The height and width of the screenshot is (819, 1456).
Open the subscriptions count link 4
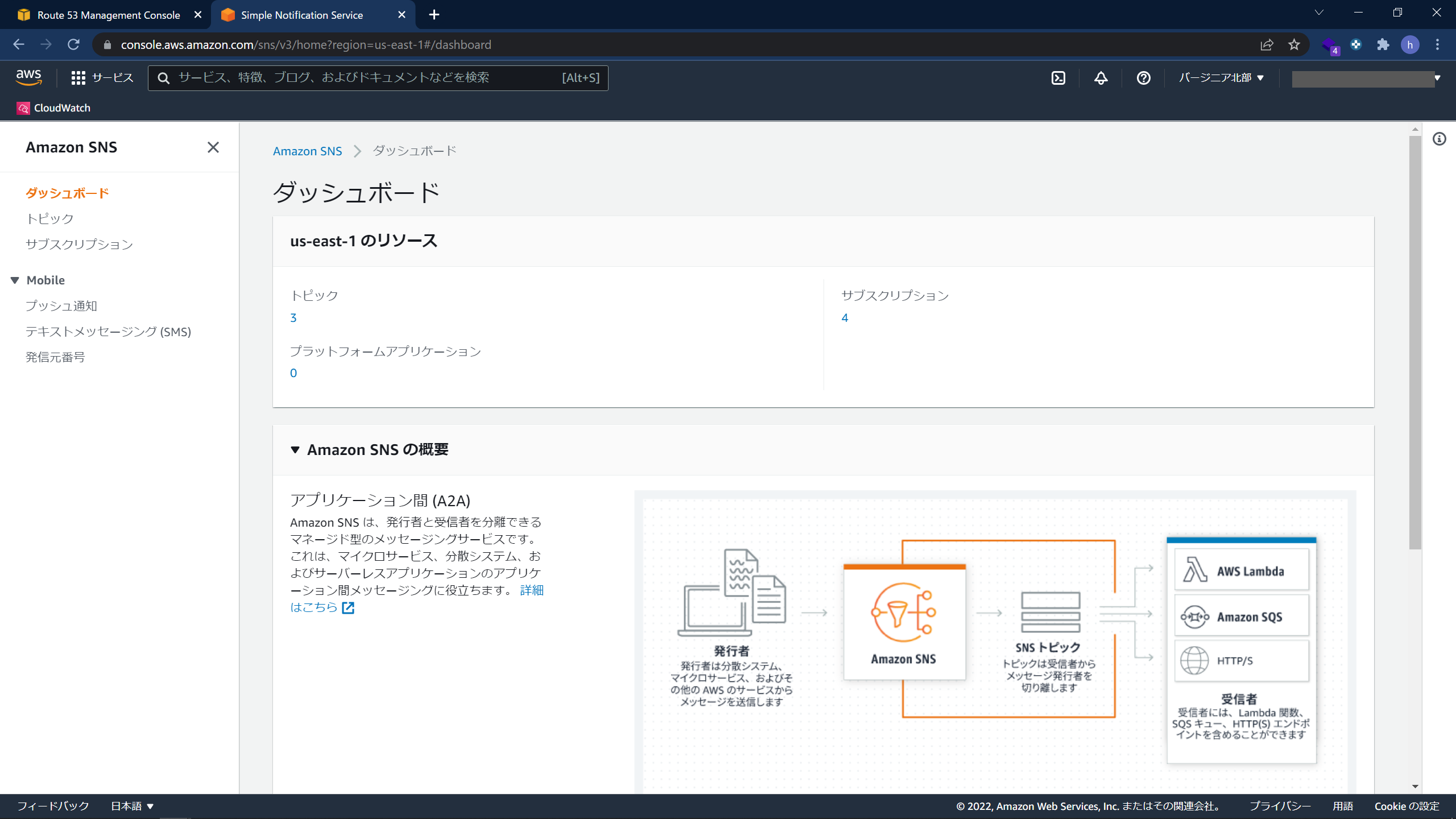[845, 318]
